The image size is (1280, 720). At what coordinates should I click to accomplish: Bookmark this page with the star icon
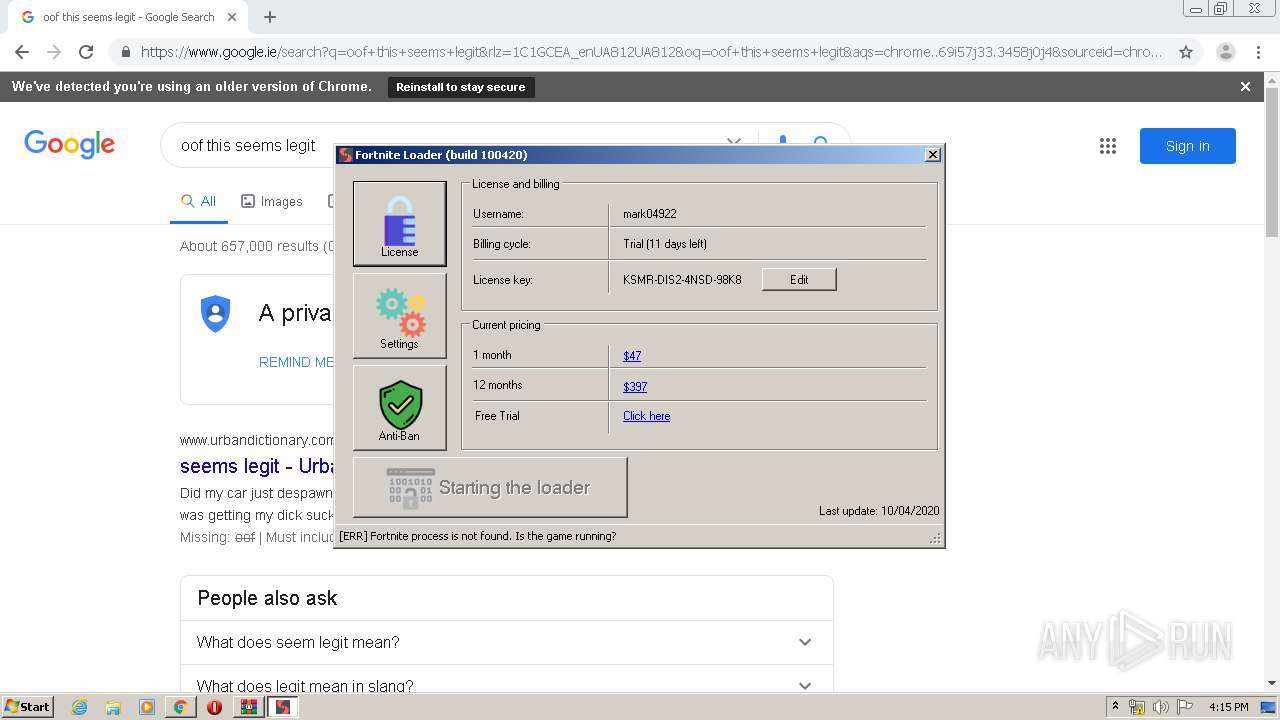(1186, 52)
